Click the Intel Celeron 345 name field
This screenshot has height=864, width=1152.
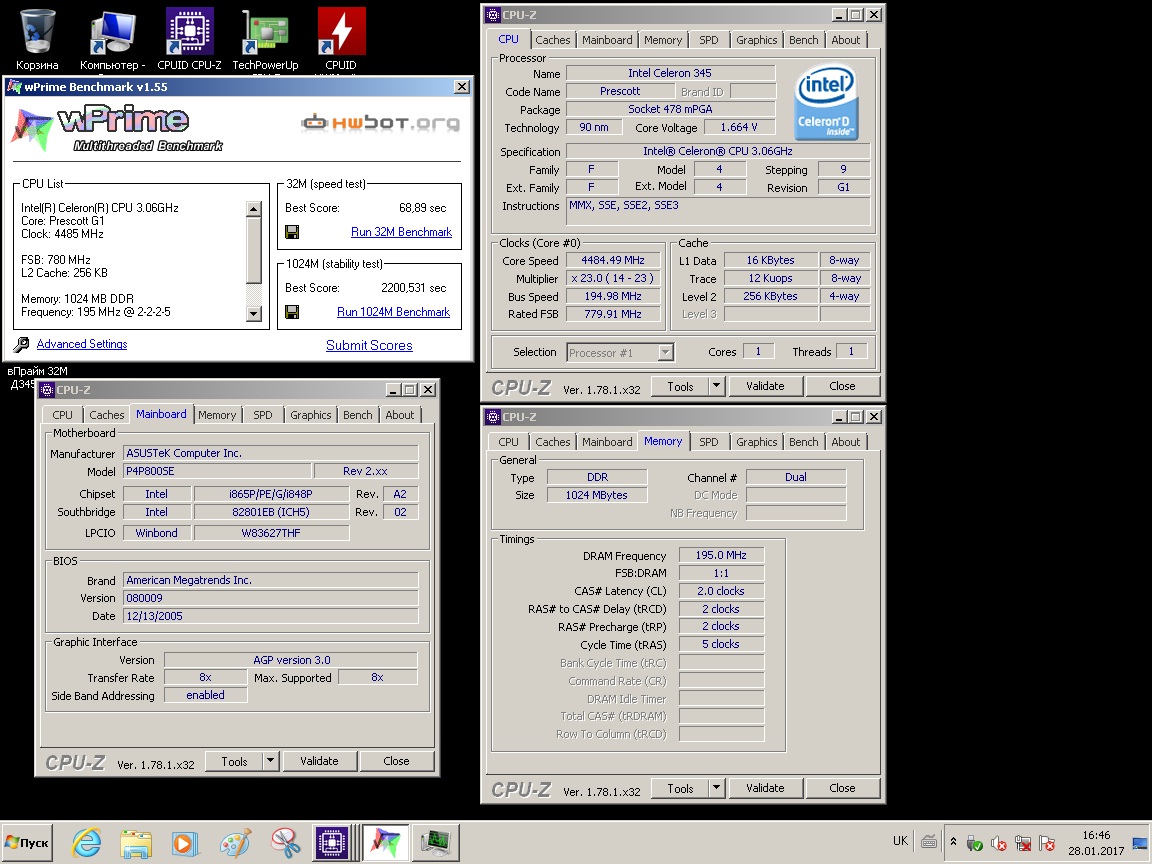[x=670, y=73]
